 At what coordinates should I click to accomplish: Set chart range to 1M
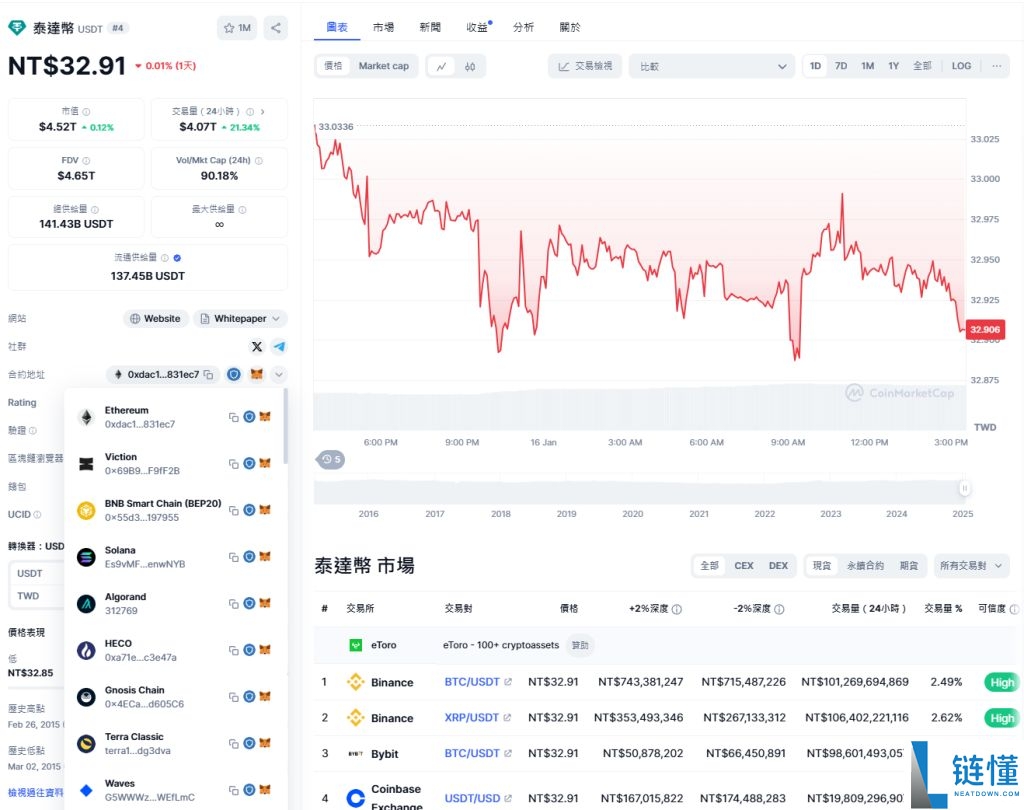point(867,66)
